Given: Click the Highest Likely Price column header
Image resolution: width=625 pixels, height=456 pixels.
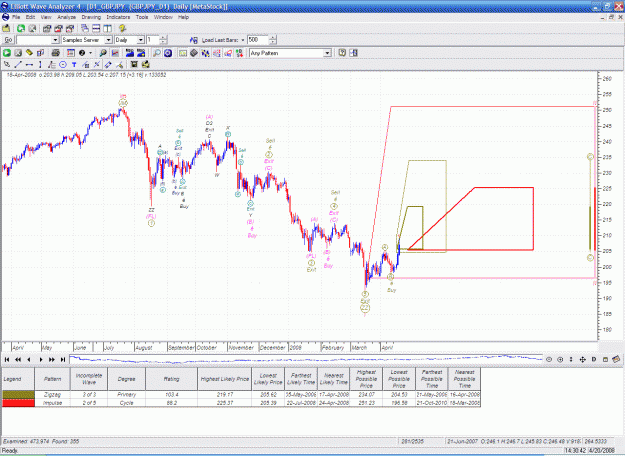Looking at the screenshot, I should (x=225, y=379).
